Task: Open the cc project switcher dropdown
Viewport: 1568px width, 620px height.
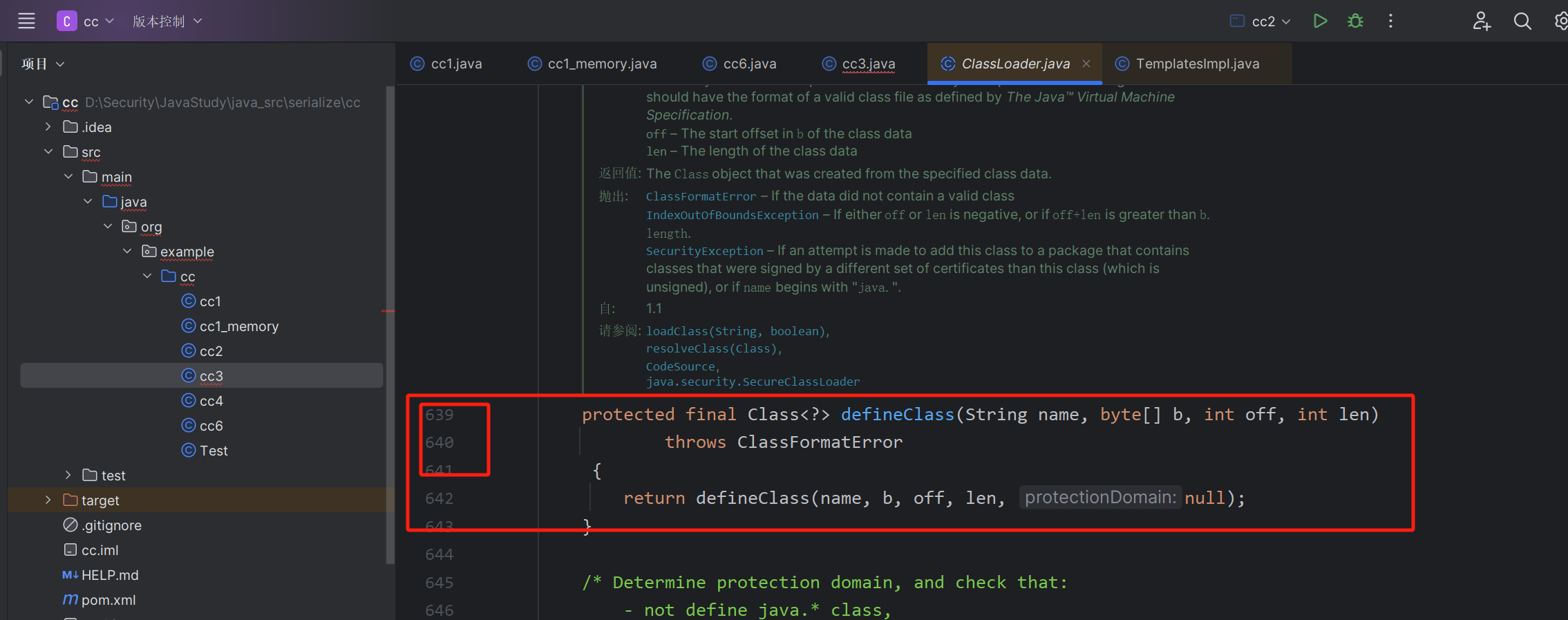Action: tap(85, 21)
